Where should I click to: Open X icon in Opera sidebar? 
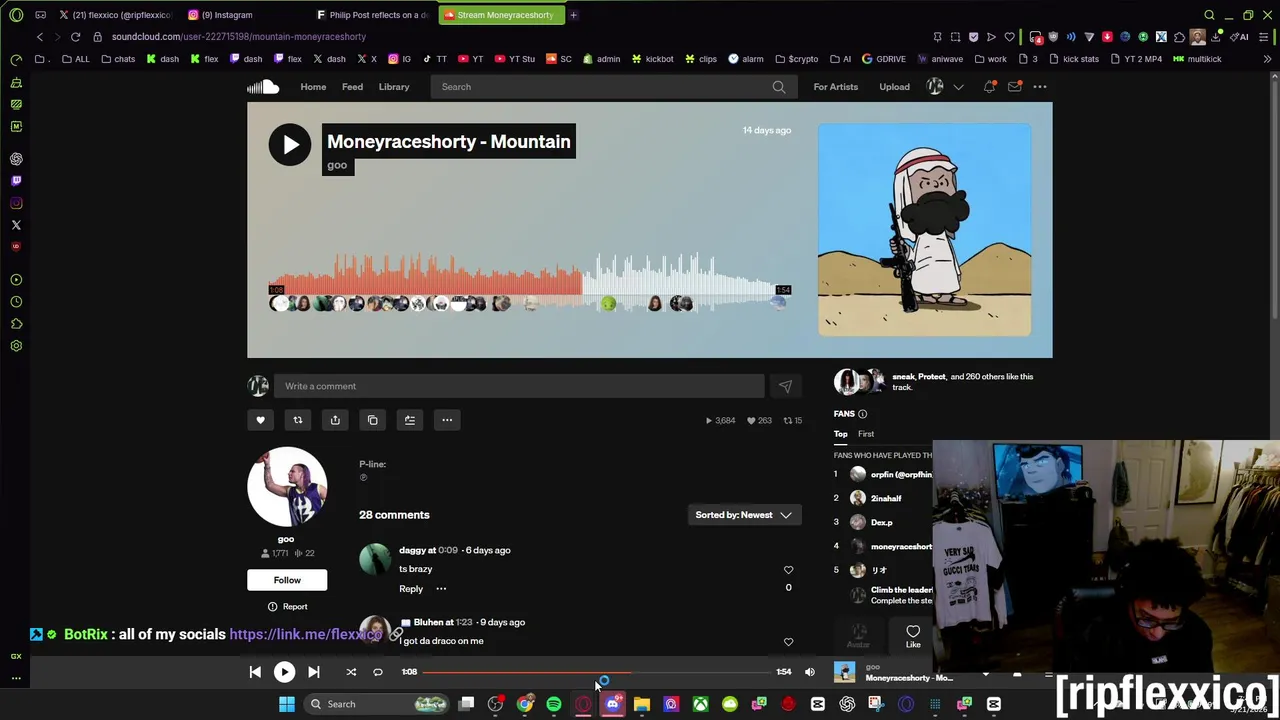(16, 225)
